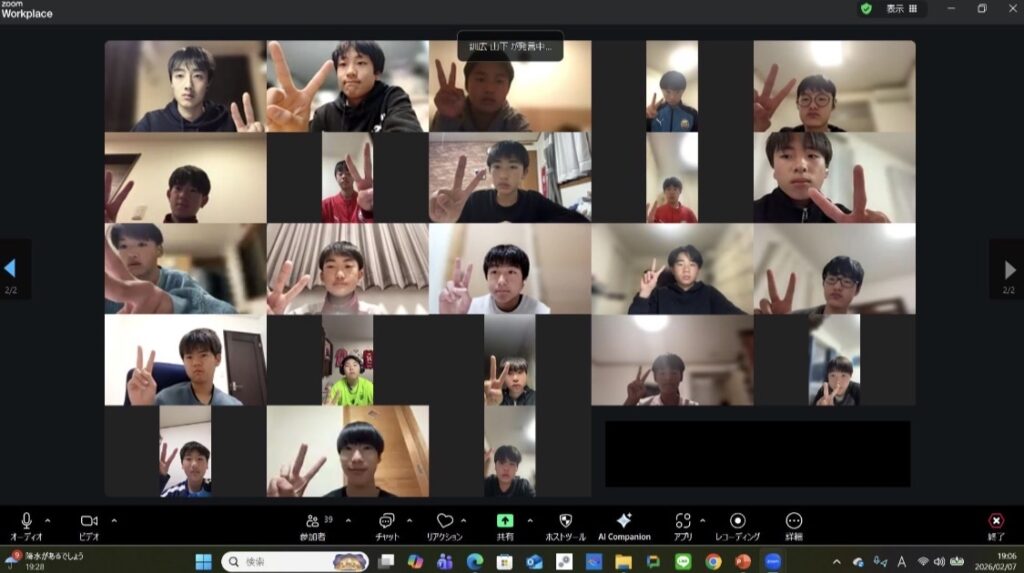Screen dimensions: 1024x573
Task: Open the 参加者 participants panel
Action: click(313, 522)
